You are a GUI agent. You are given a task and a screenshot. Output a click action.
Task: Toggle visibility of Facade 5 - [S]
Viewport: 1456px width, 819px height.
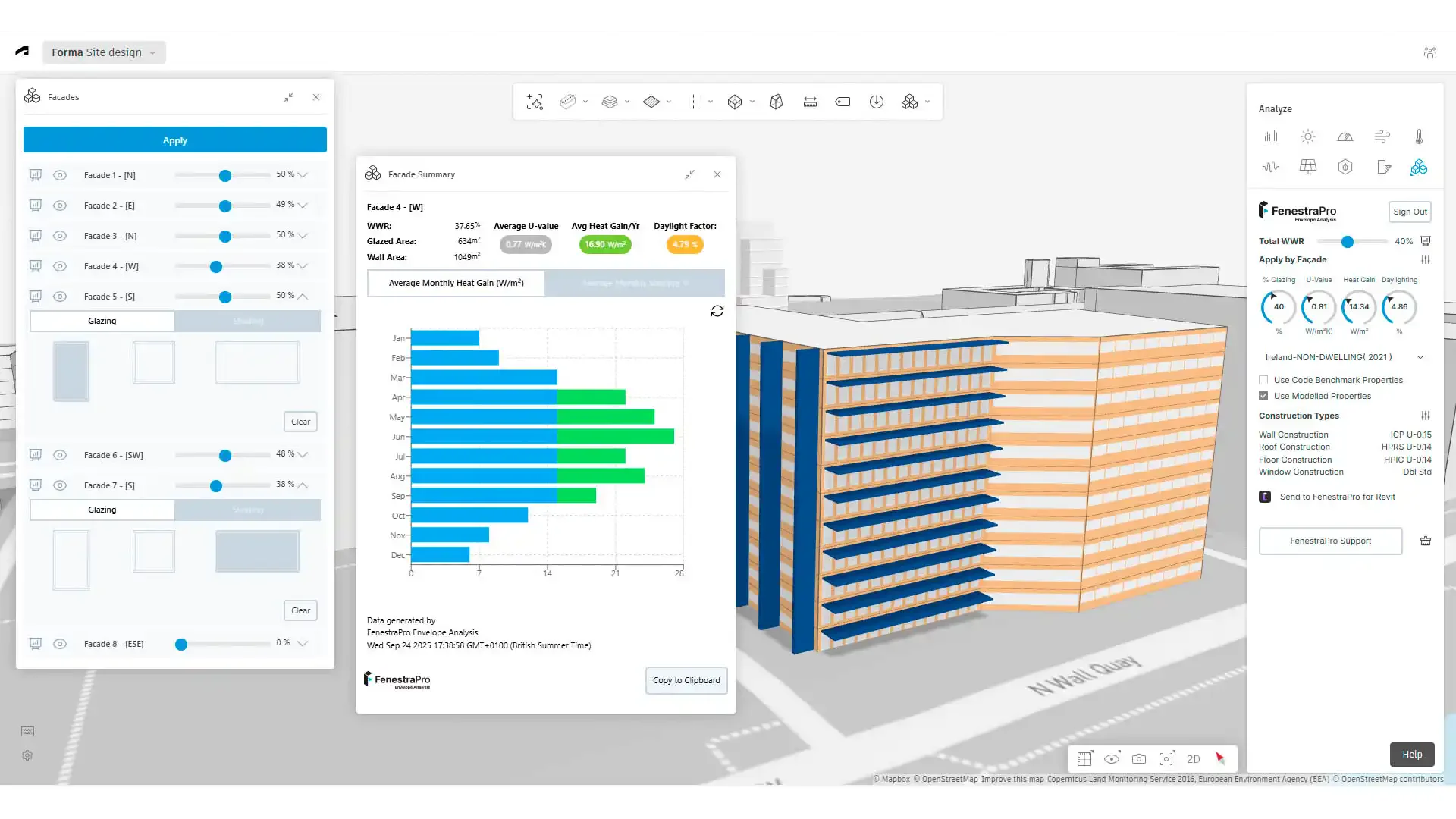(x=60, y=297)
